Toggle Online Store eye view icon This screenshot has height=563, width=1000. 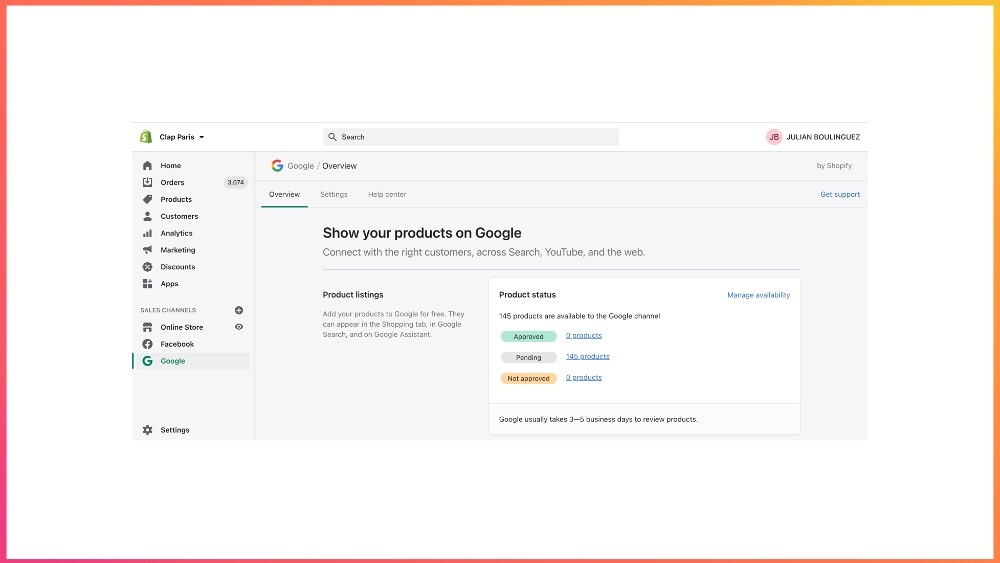coord(239,327)
